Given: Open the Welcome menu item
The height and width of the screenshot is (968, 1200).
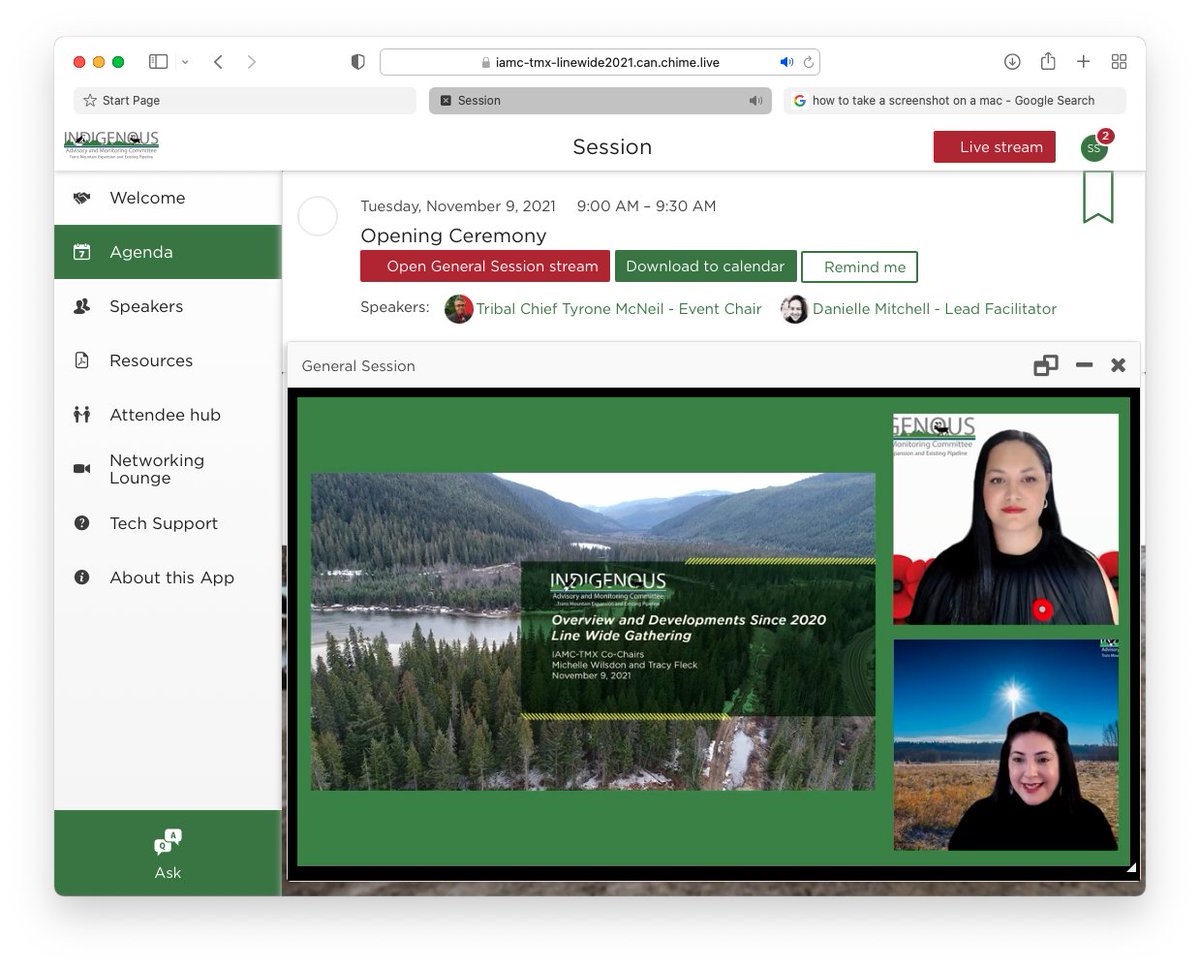Looking at the screenshot, I should (x=168, y=198).
